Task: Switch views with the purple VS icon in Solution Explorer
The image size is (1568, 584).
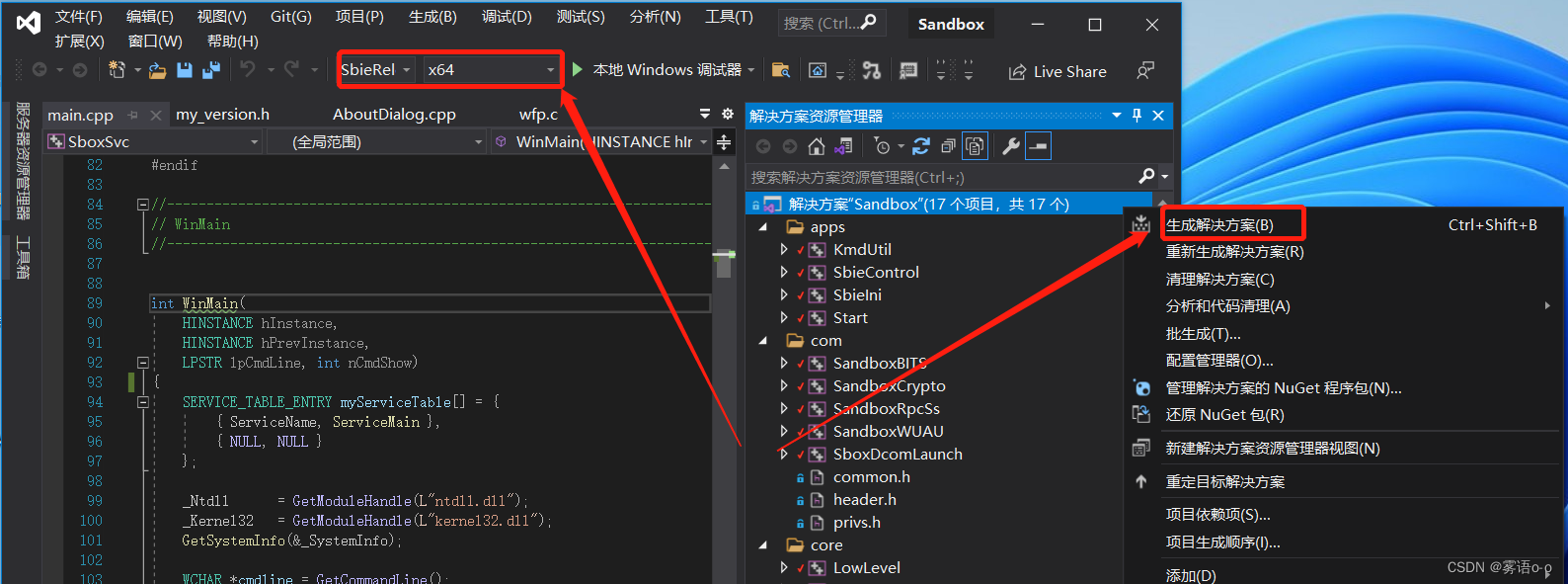Action: (843, 147)
